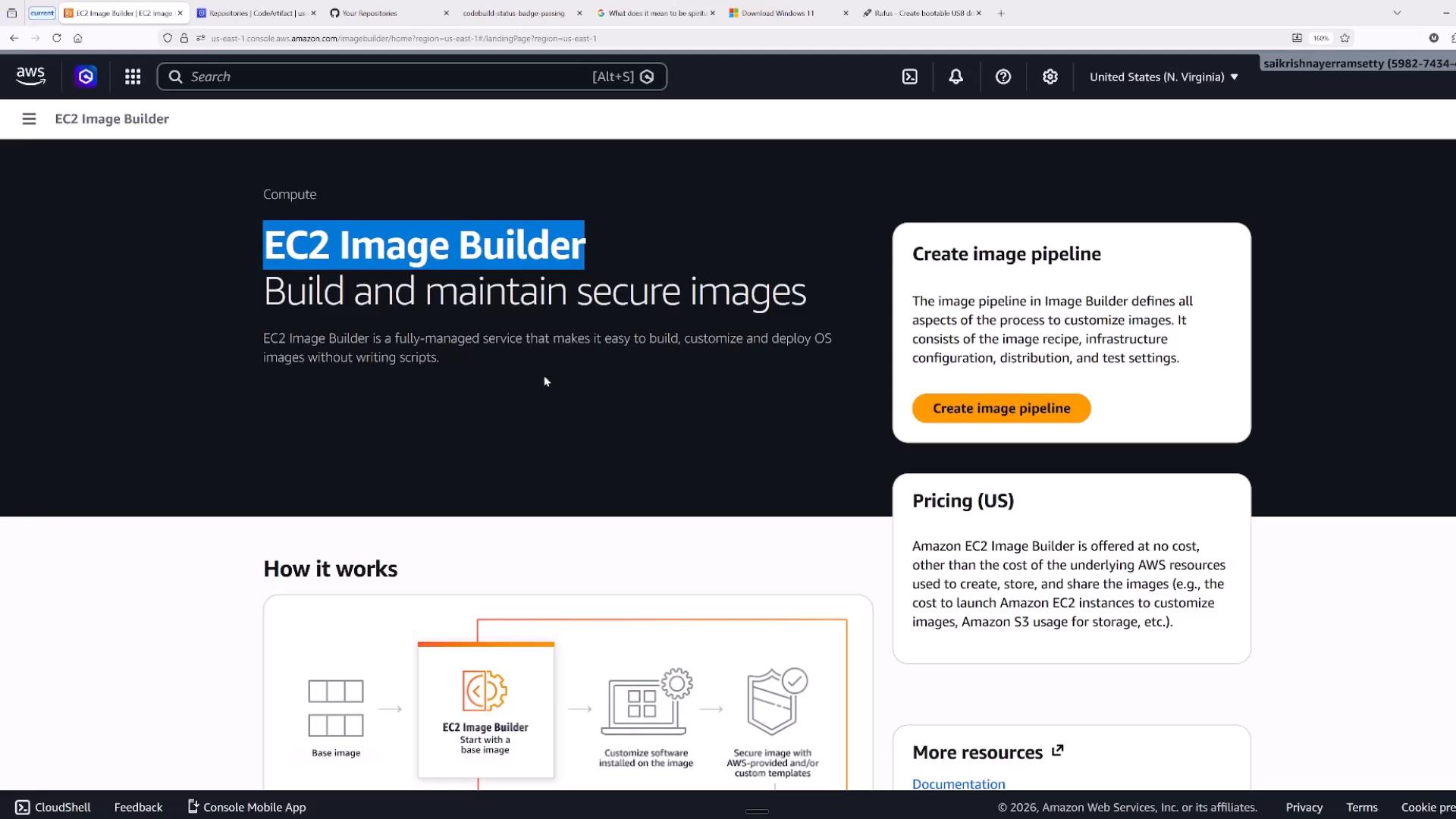Open a new browser tab with plus

(x=1001, y=13)
